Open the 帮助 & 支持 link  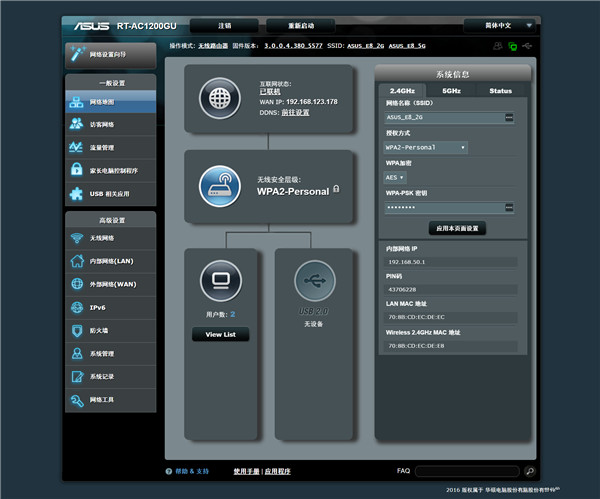[x=192, y=471]
